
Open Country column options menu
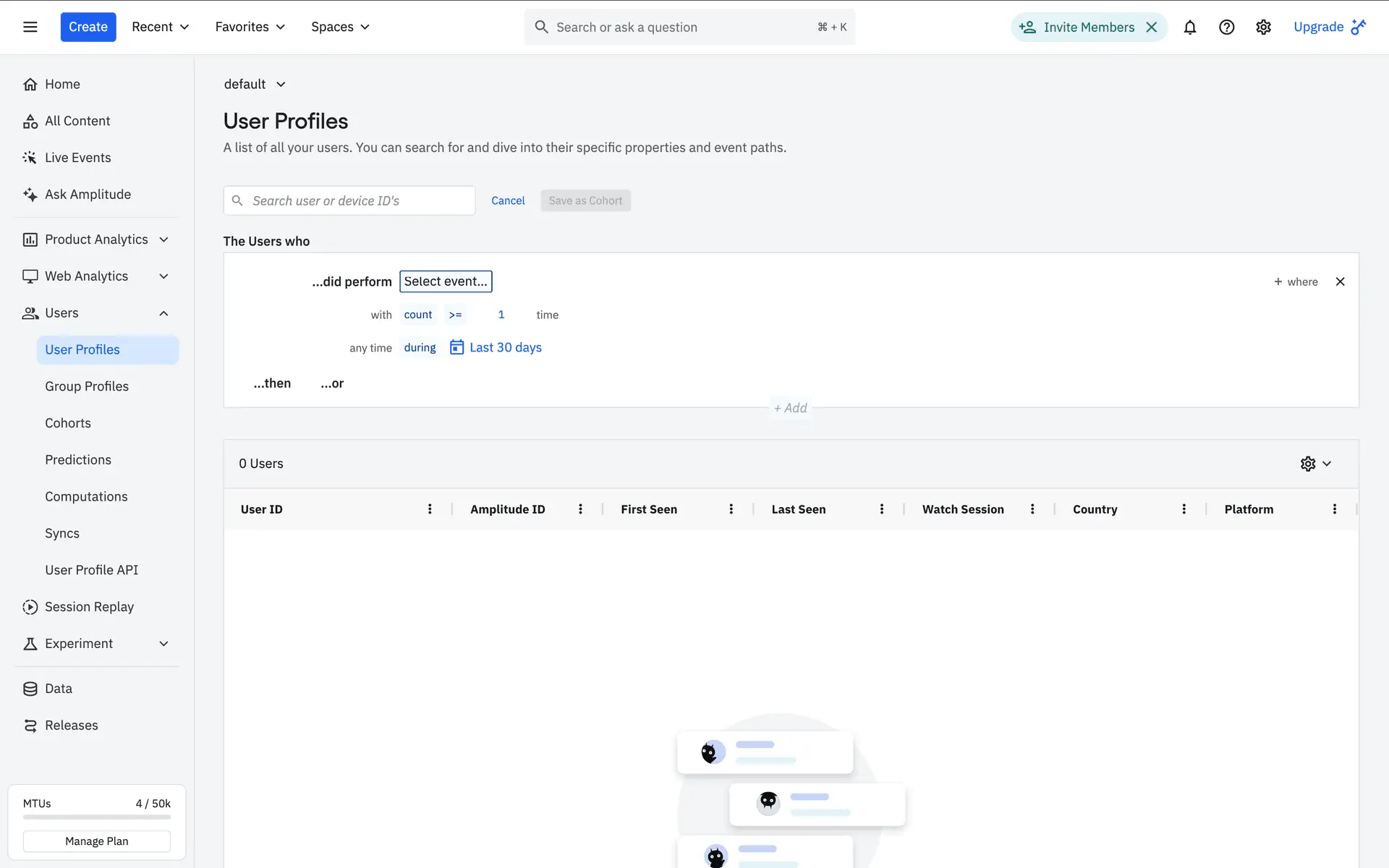1184,509
